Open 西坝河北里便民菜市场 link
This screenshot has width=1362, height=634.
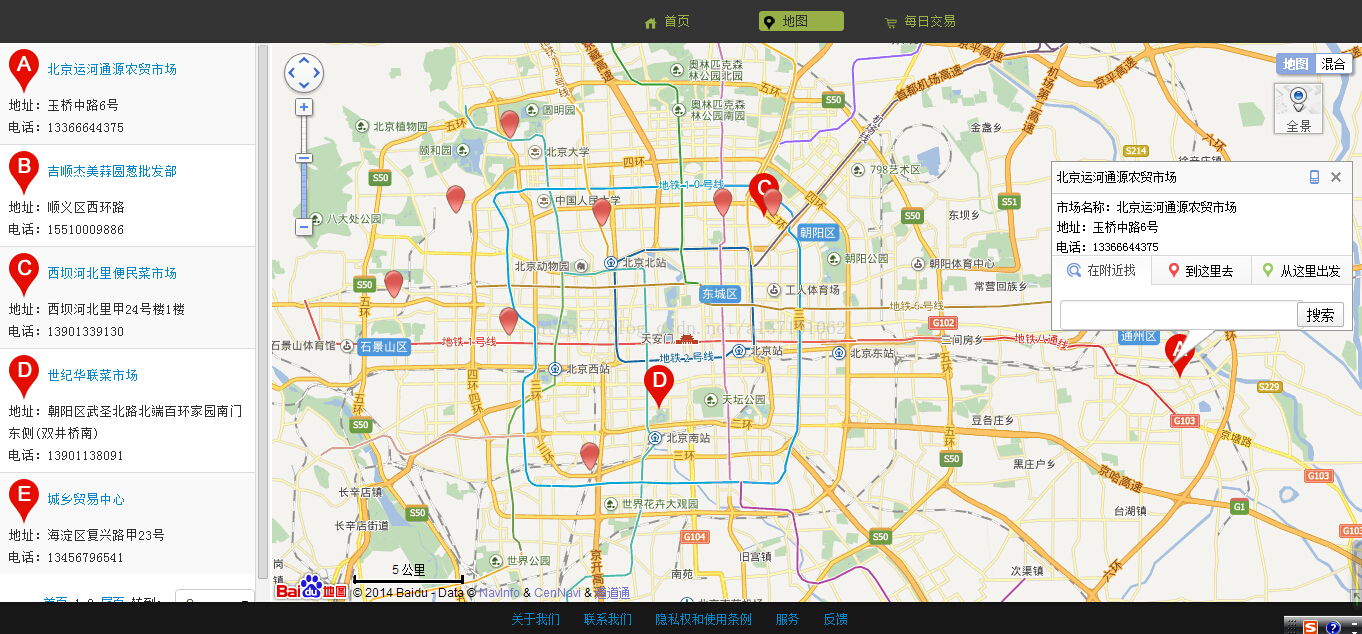coord(112,273)
